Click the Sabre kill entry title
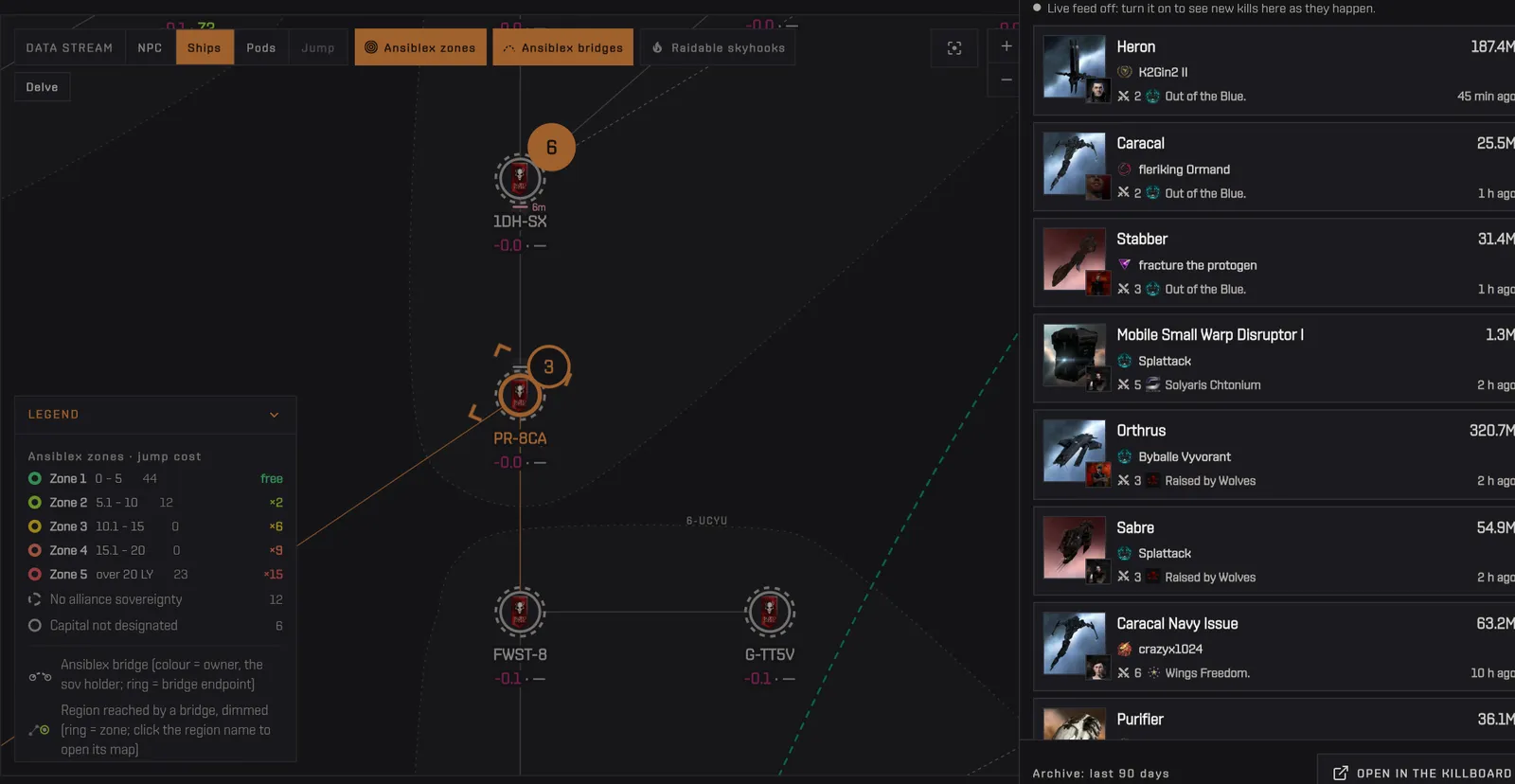This screenshot has width=1515, height=784. pyautogui.click(x=1135, y=528)
